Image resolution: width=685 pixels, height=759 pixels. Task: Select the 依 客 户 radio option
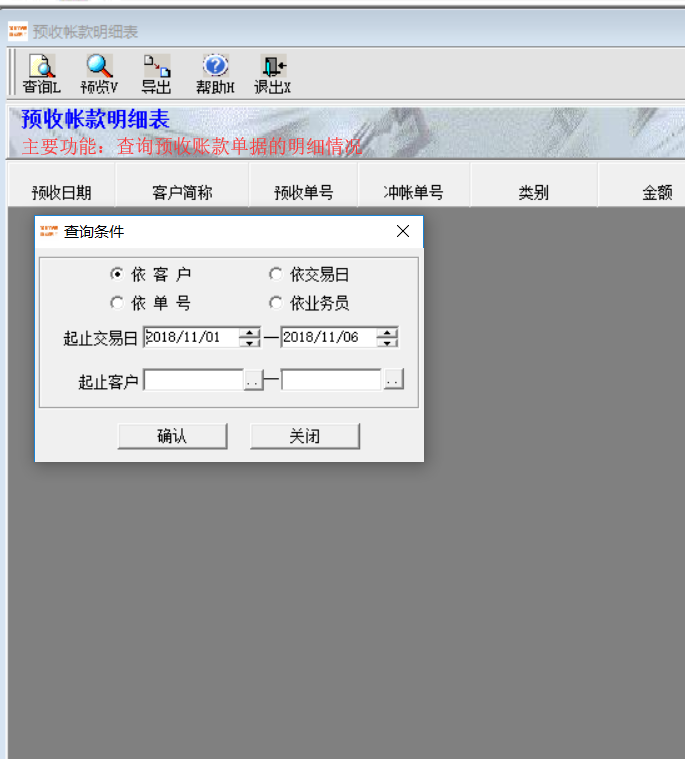coord(150,274)
